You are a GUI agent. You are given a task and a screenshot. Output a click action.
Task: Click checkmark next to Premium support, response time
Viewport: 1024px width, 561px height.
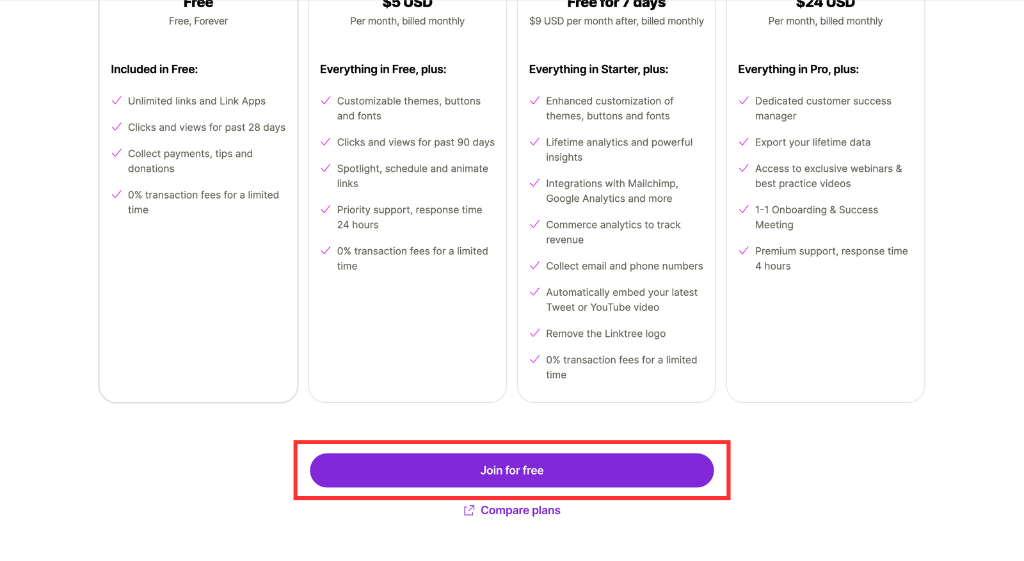pos(744,251)
